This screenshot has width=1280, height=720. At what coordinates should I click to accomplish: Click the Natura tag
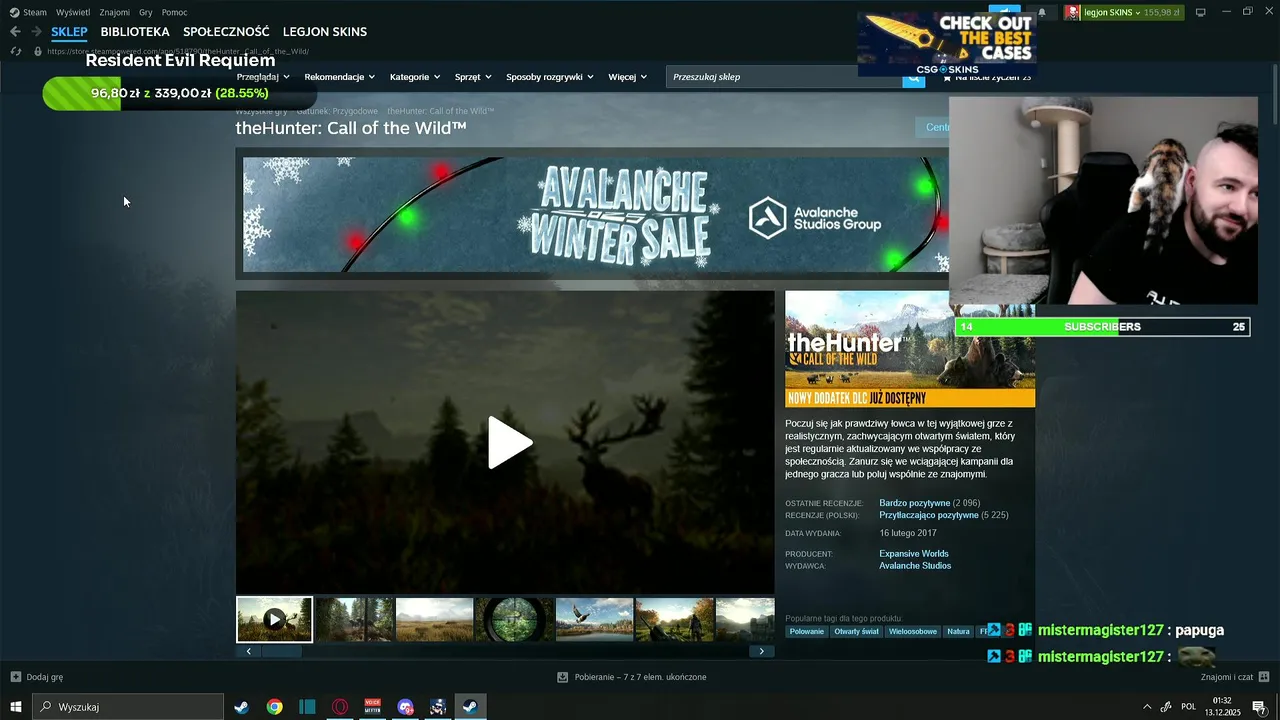[x=959, y=632]
